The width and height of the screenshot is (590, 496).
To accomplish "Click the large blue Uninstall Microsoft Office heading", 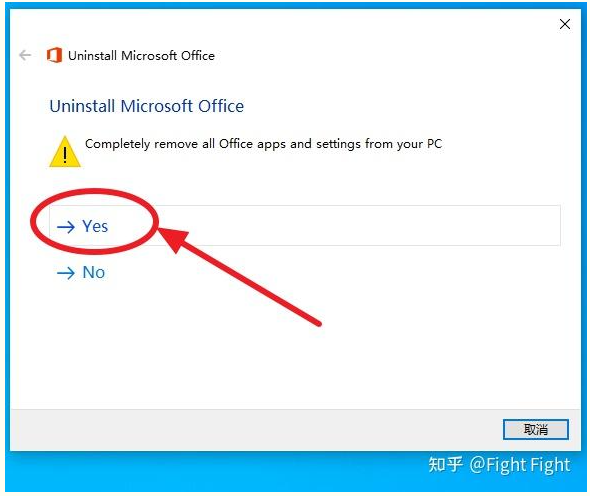I will pos(147,106).
